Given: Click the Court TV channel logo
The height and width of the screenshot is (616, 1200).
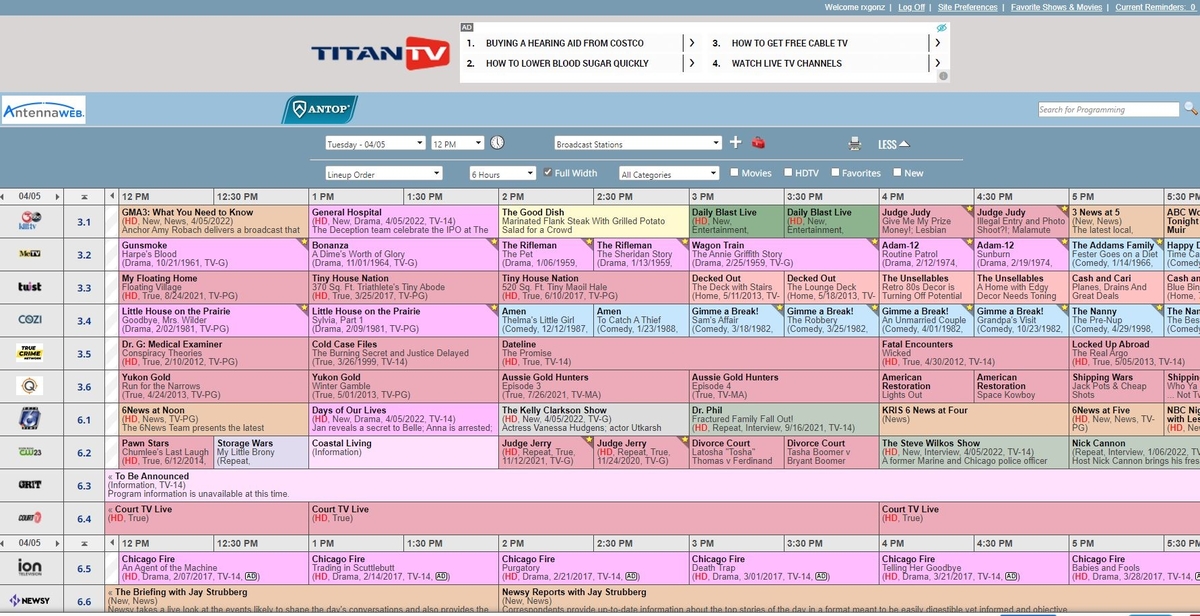Looking at the screenshot, I should pyautogui.click(x=29, y=518).
